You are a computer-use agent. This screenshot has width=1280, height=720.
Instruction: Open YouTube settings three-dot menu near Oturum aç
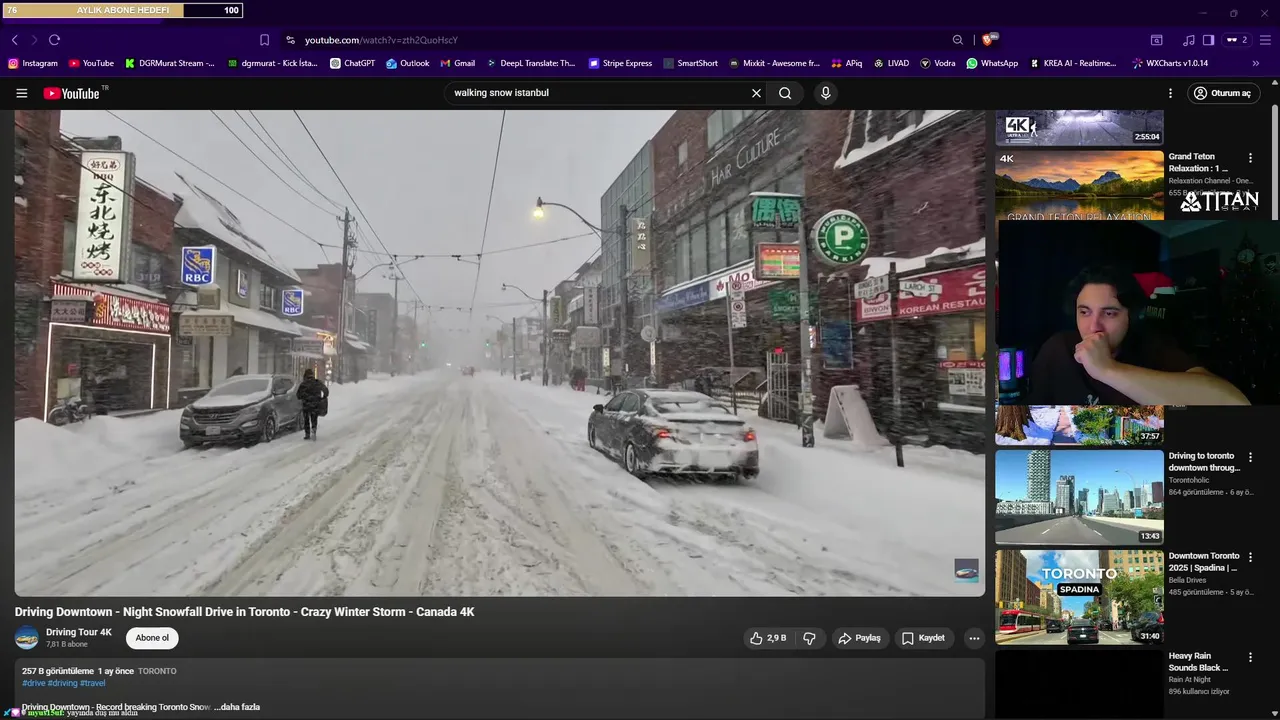(x=1170, y=93)
